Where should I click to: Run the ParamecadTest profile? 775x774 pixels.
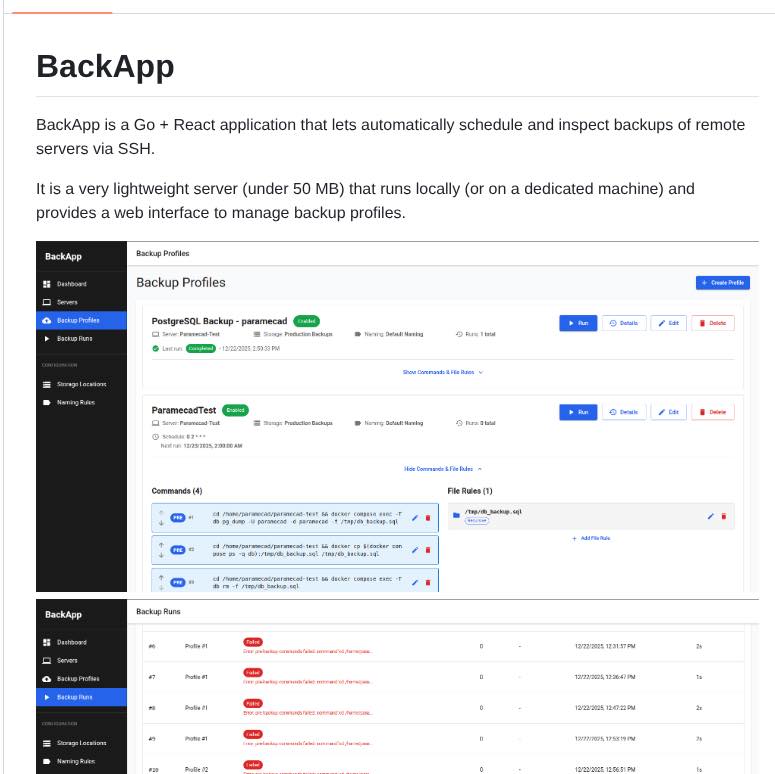[578, 412]
